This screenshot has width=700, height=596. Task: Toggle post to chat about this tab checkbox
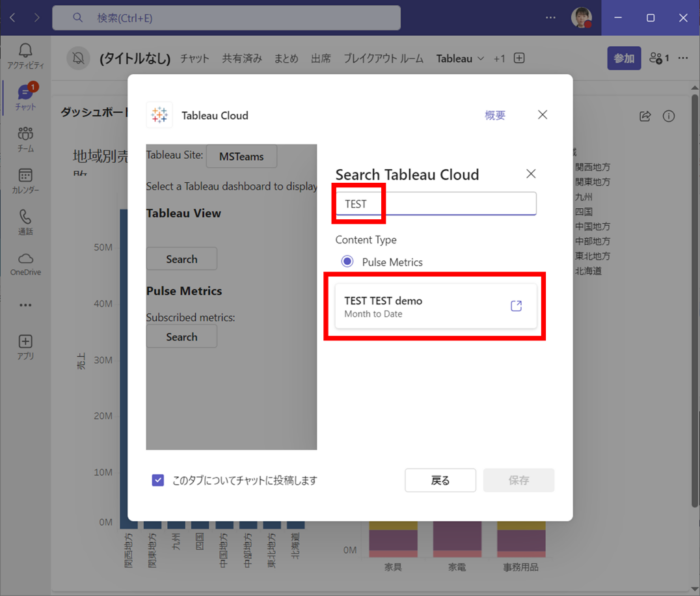158,480
